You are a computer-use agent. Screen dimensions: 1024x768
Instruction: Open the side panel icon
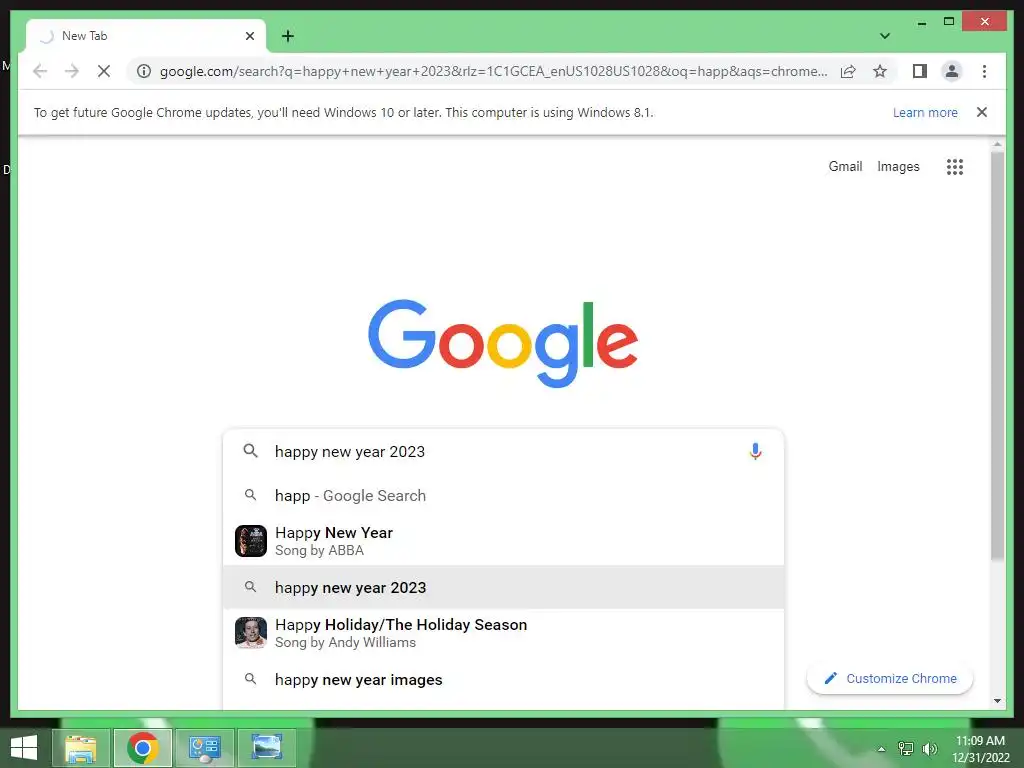click(x=920, y=71)
